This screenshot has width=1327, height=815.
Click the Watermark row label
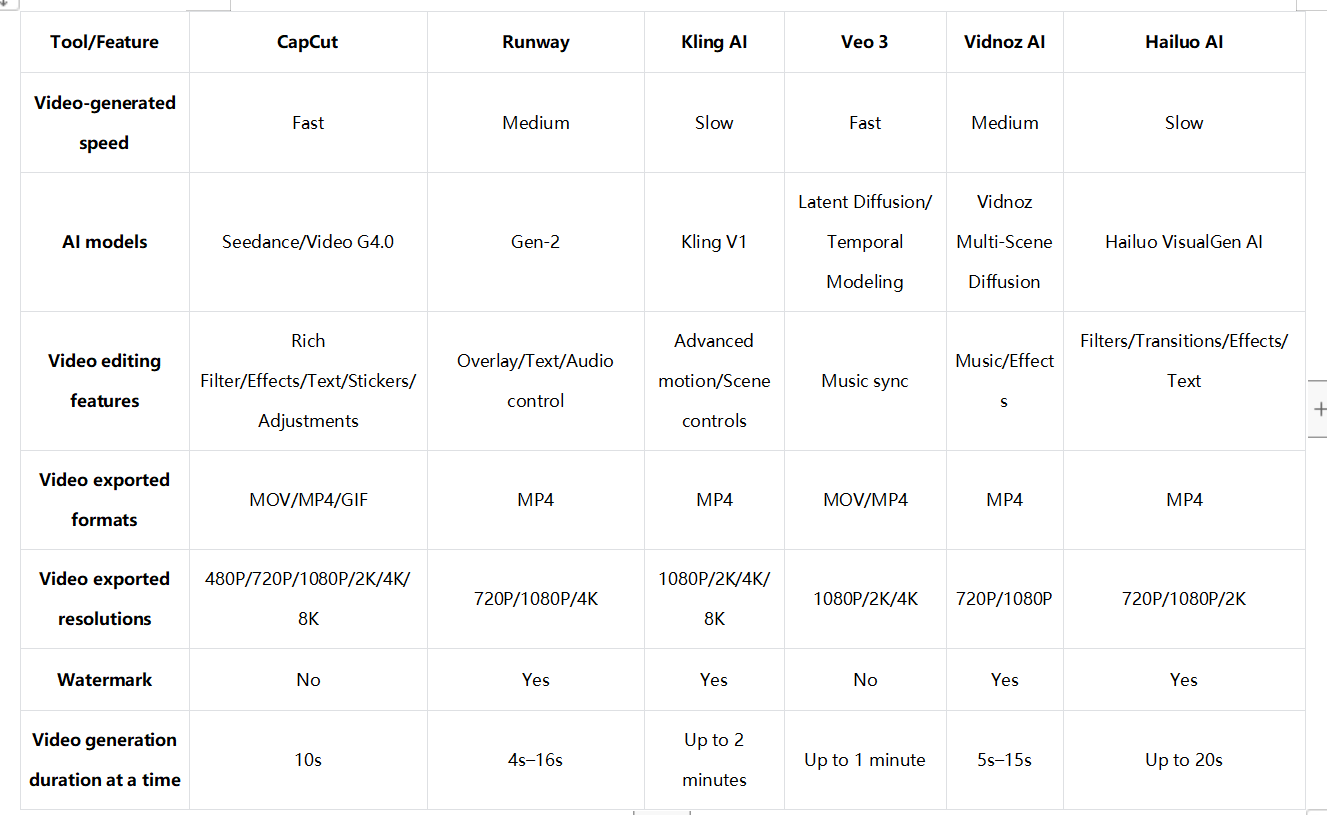105,680
